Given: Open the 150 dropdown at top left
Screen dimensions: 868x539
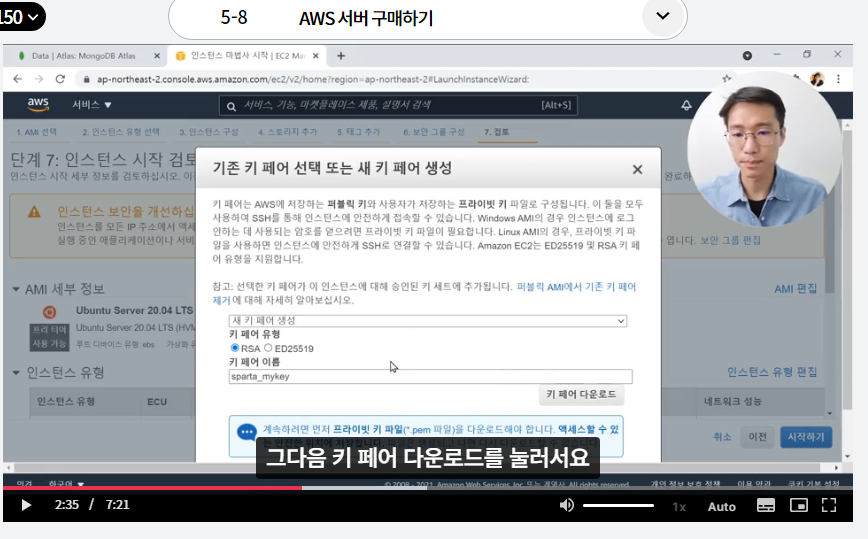Looking at the screenshot, I should (x=21, y=17).
